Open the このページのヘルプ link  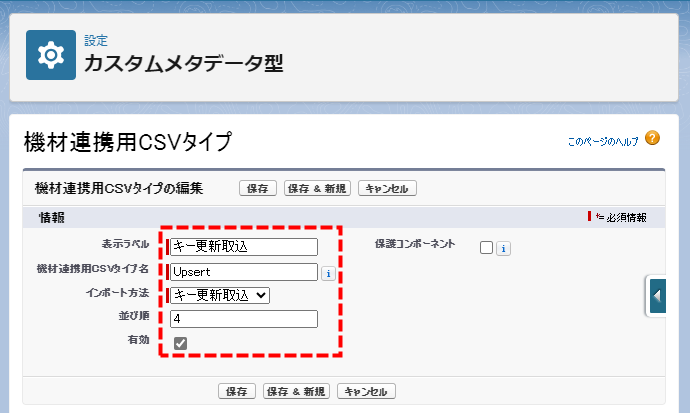602,142
